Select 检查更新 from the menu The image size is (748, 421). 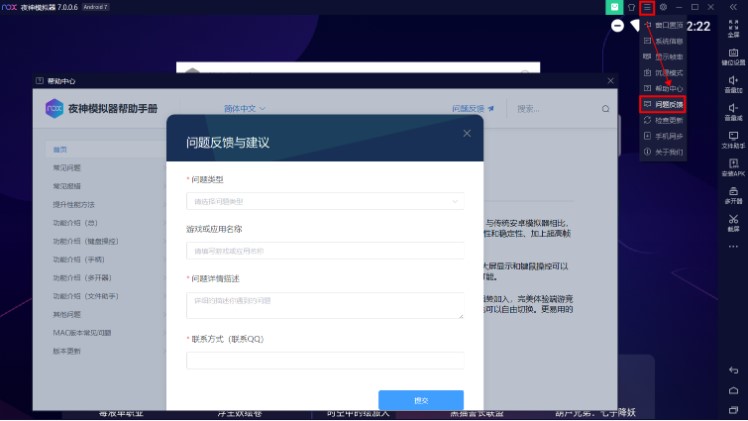[668, 120]
